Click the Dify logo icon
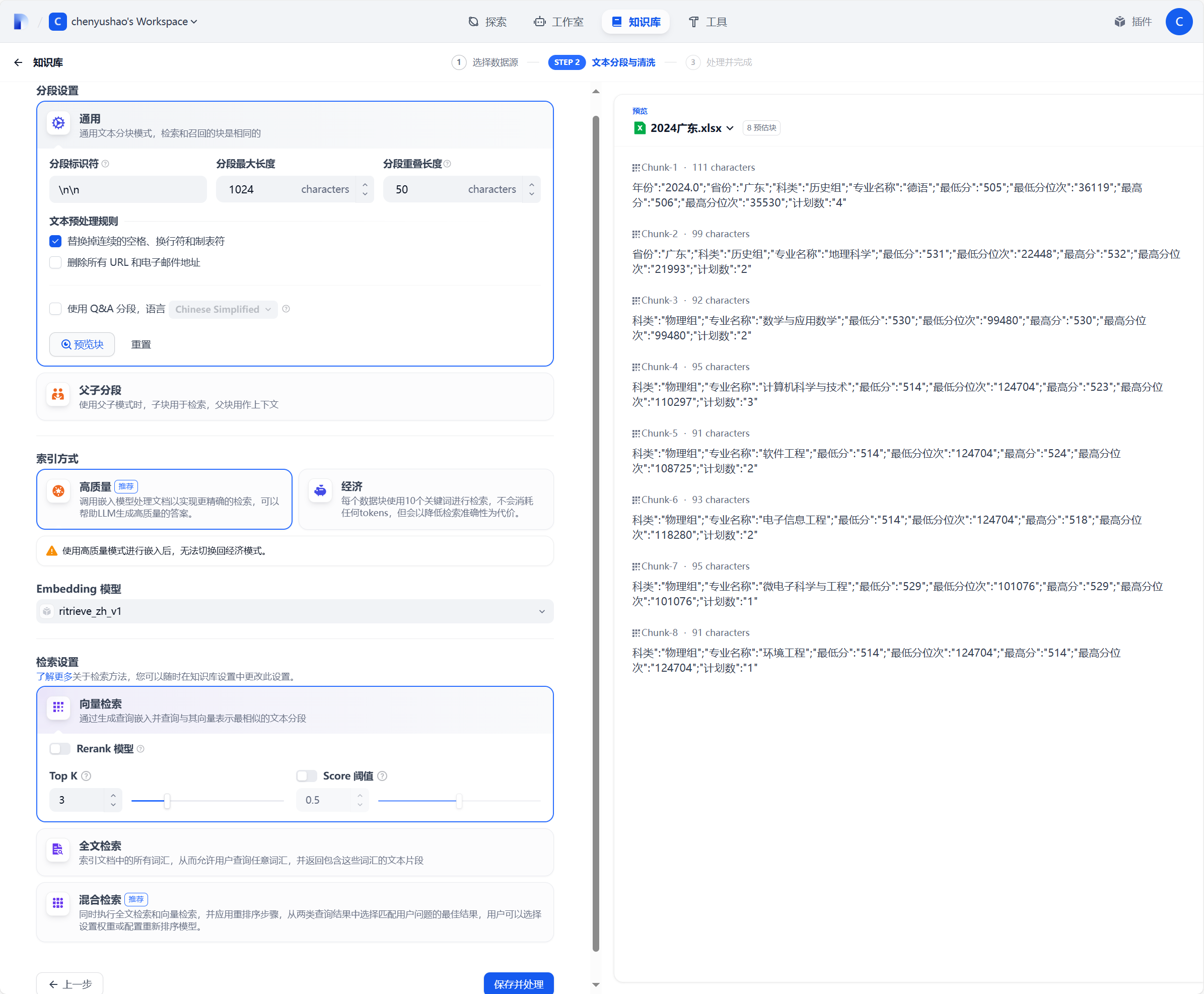The width and height of the screenshot is (1204, 994). click(21, 22)
